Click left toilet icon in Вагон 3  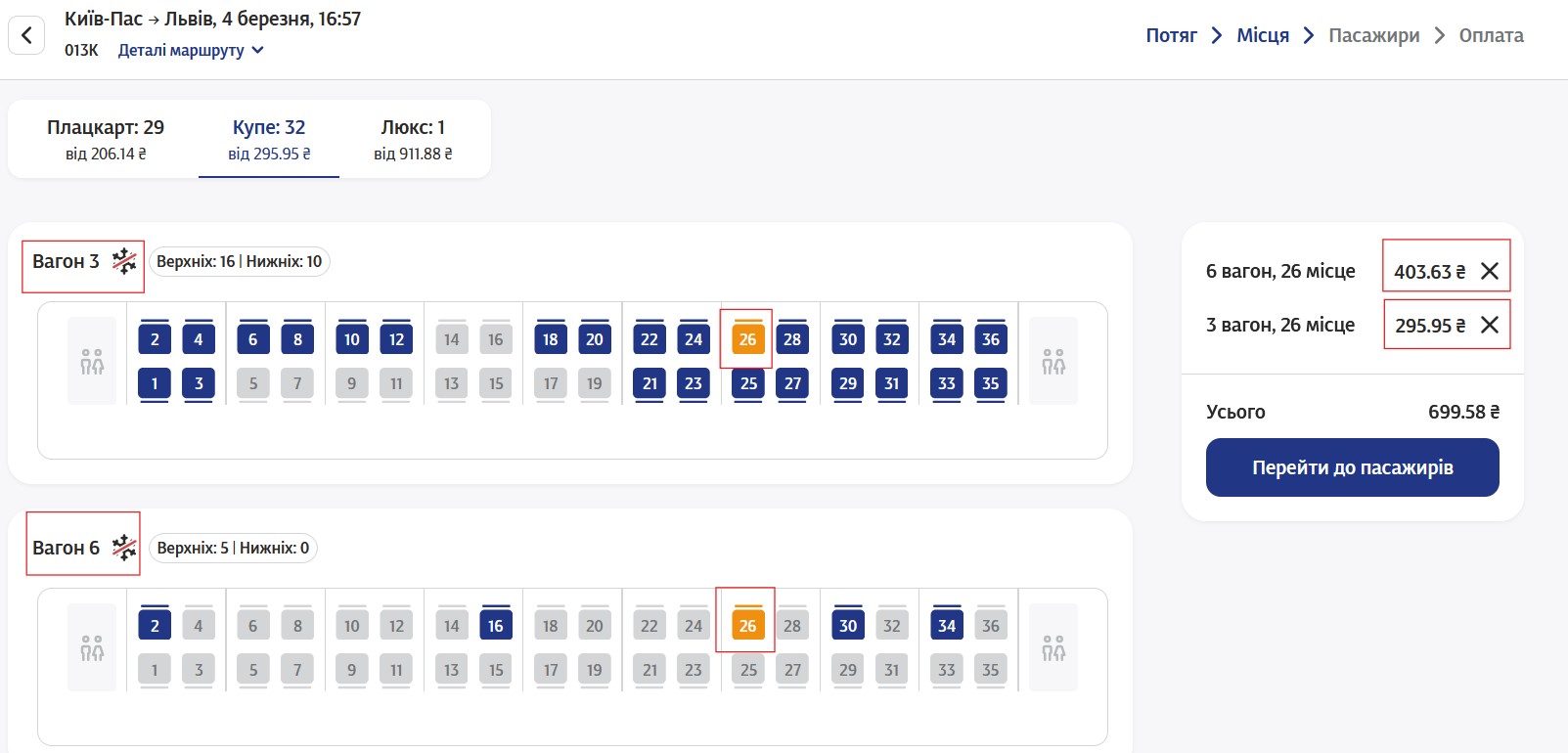click(x=92, y=361)
